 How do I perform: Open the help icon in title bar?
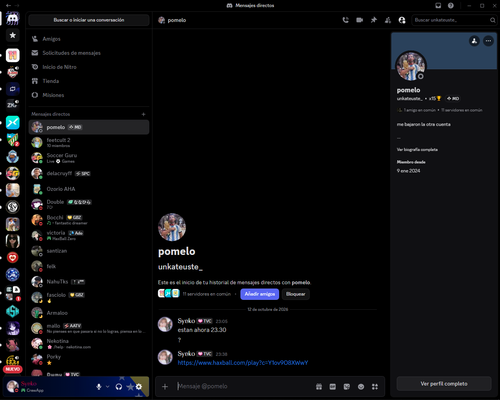(451, 5)
